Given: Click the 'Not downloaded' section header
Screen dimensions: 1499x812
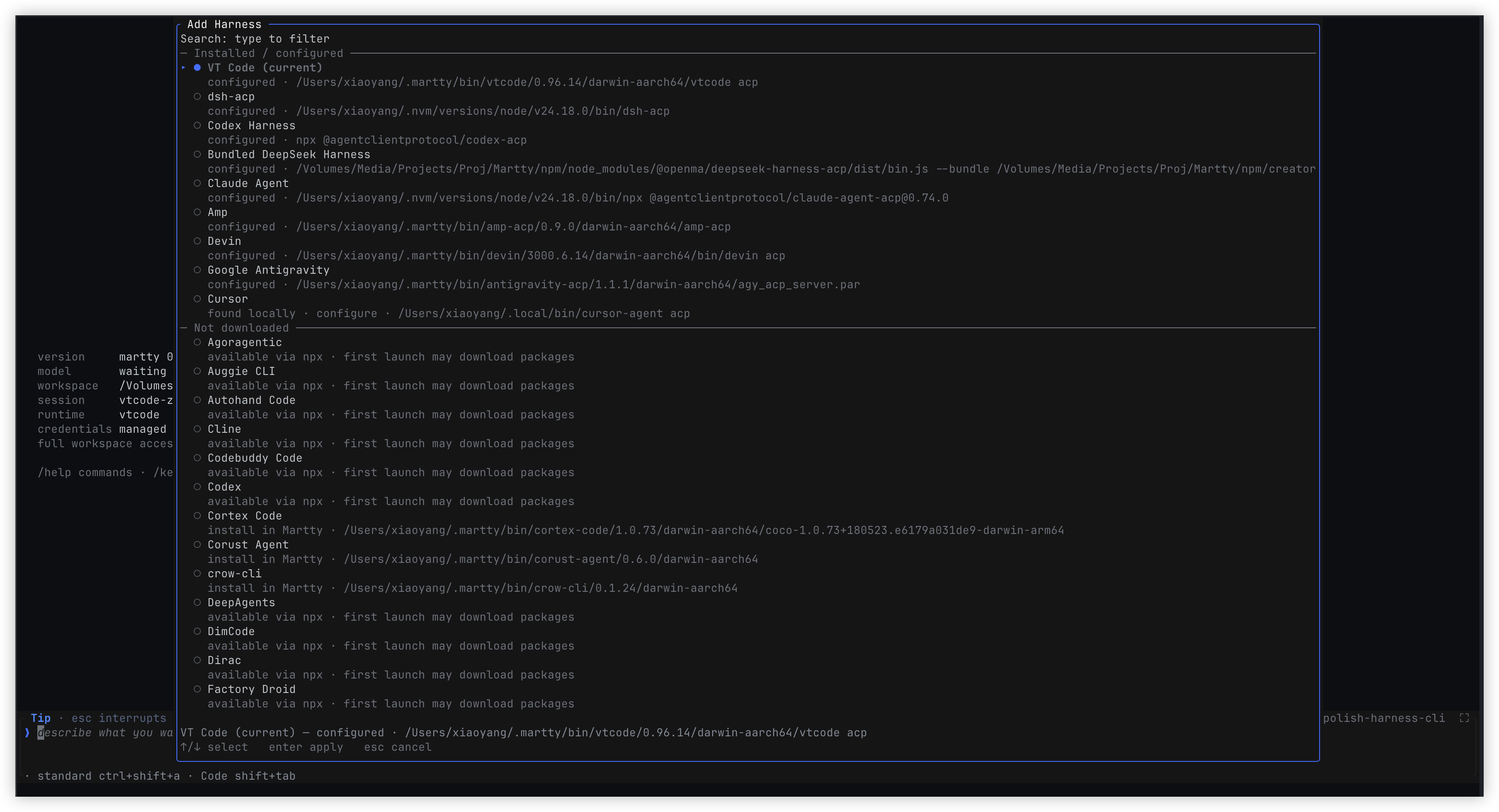Looking at the screenshot, I should [x=241, y=328].
